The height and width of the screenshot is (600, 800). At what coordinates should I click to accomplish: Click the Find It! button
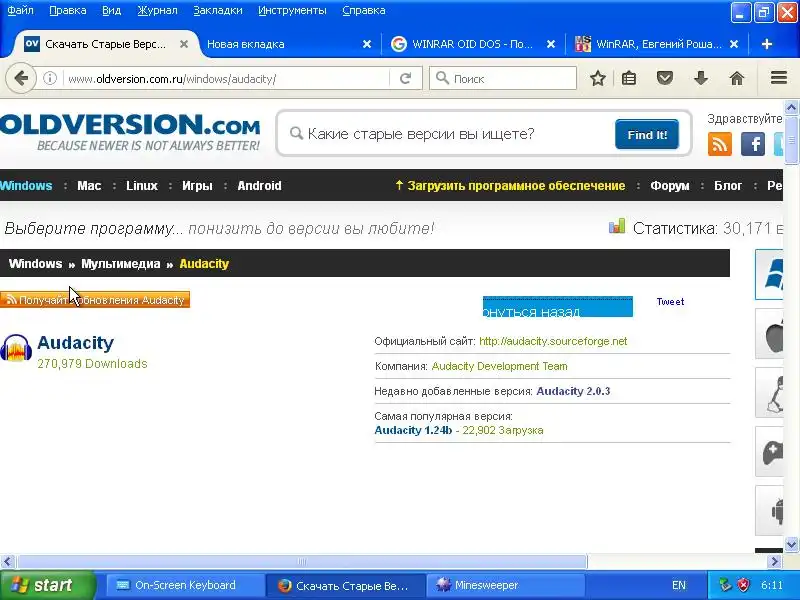647,135
